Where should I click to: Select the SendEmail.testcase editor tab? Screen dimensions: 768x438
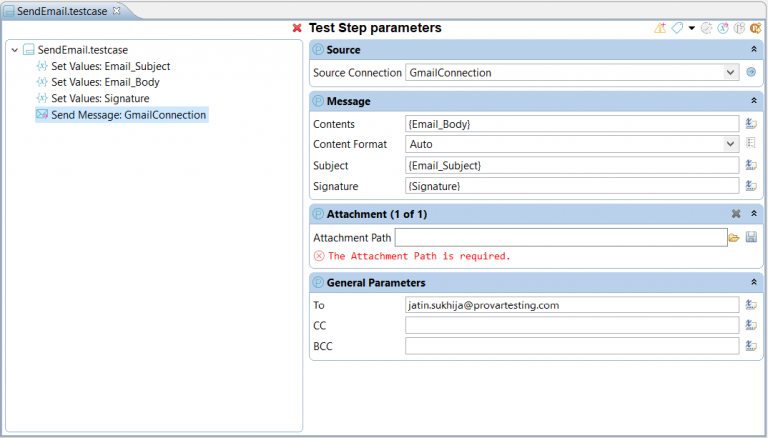click(x=62, y=11)
